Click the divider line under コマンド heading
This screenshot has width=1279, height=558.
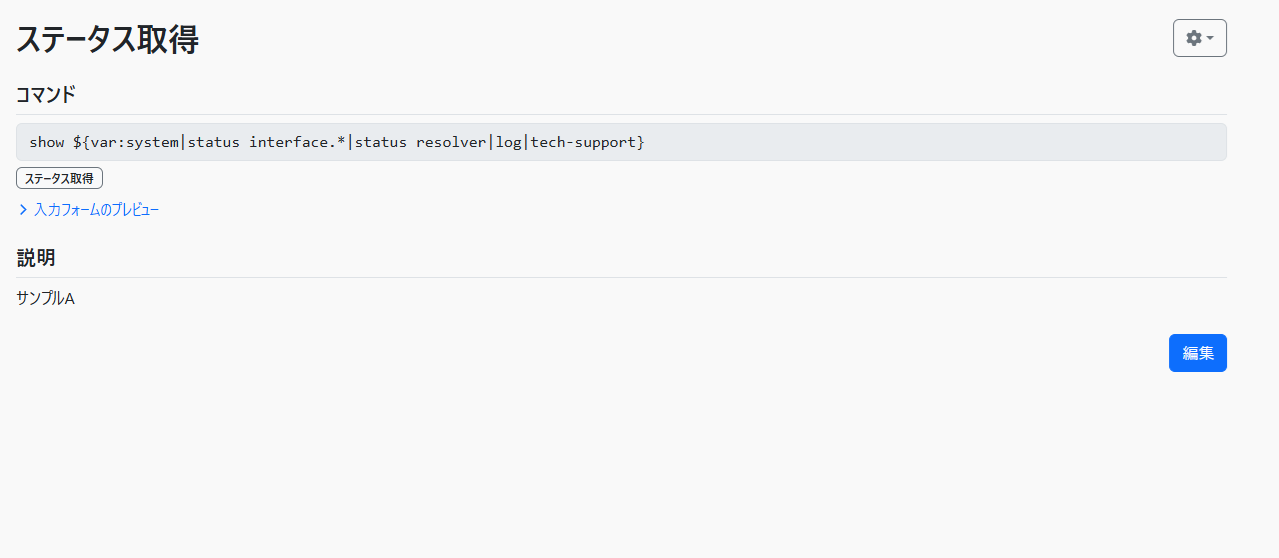tap(621, 114)
